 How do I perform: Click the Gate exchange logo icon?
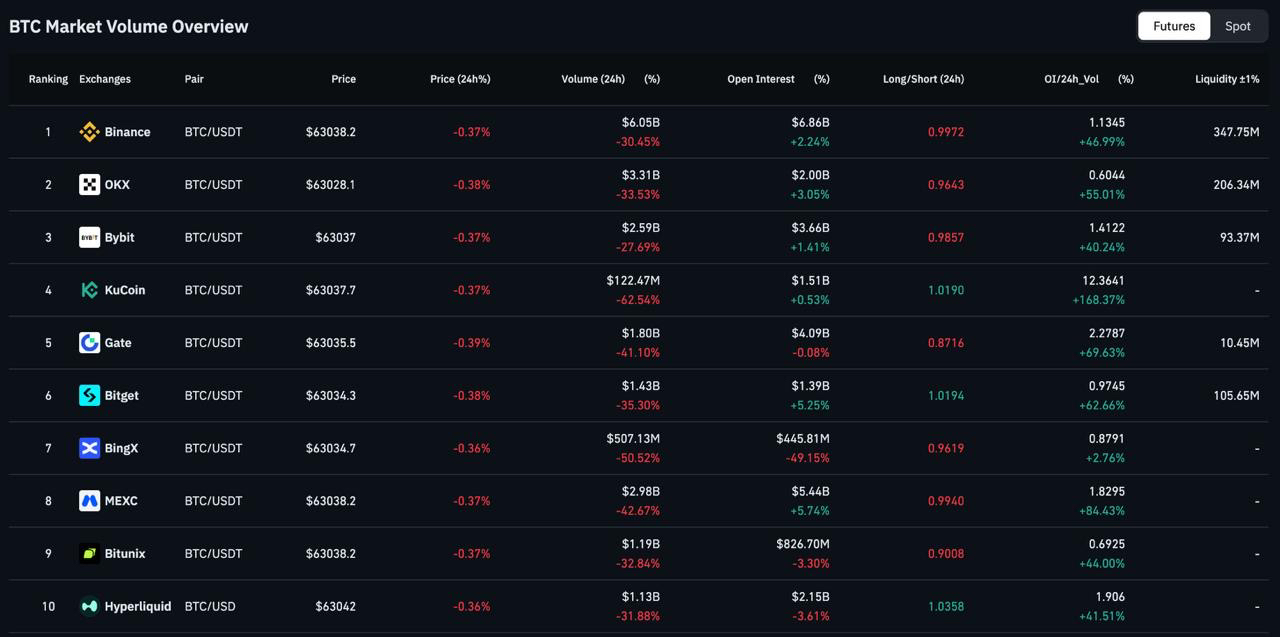89,342
